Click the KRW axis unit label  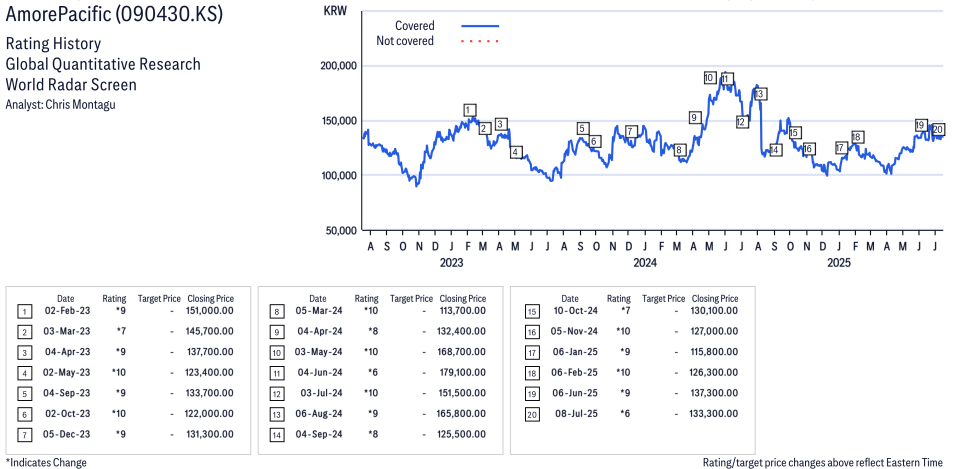click(335, 12)
